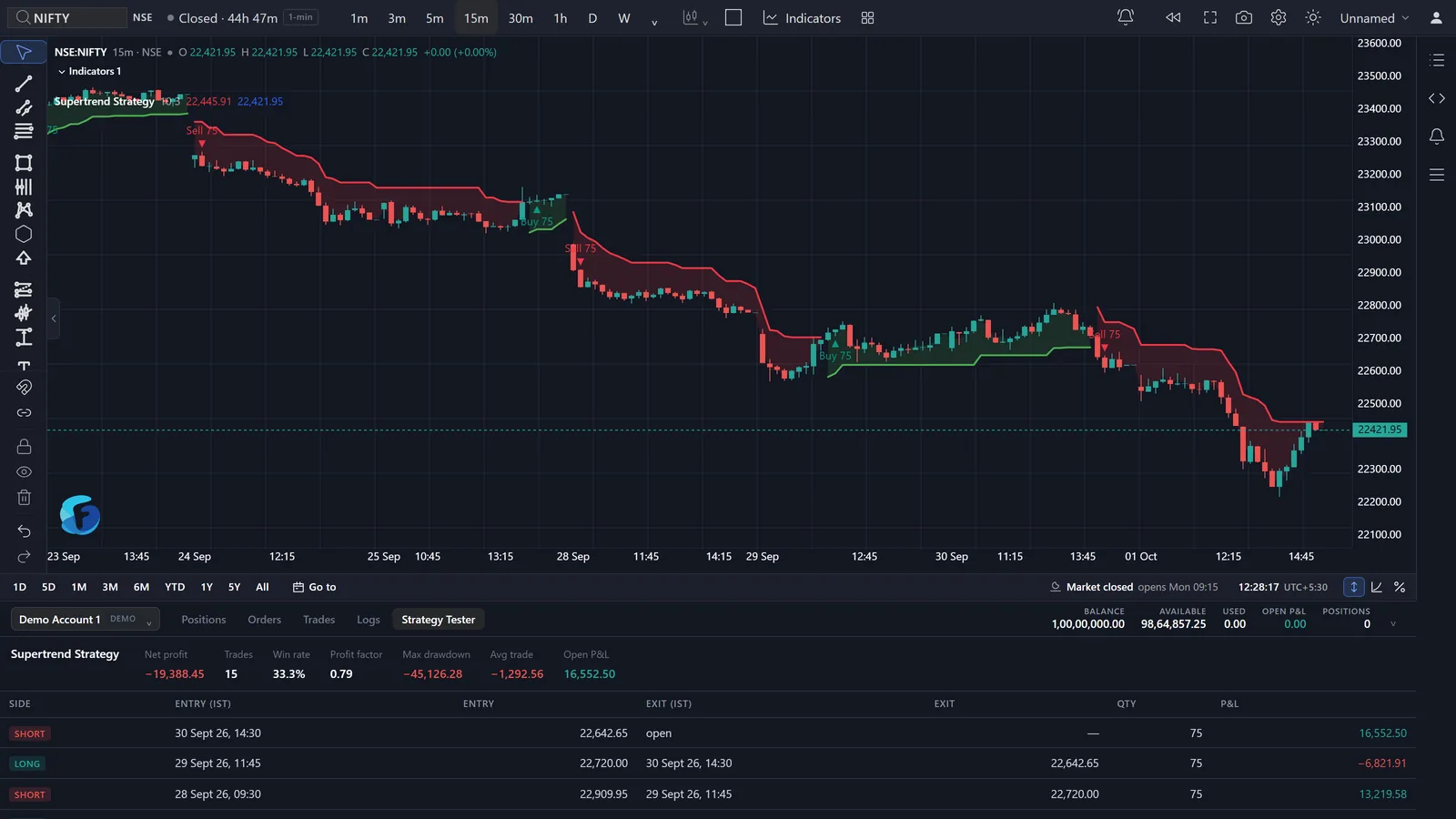Toggle percent scale button
The height and width of the screenshot is (819, 1456).
1400,587
